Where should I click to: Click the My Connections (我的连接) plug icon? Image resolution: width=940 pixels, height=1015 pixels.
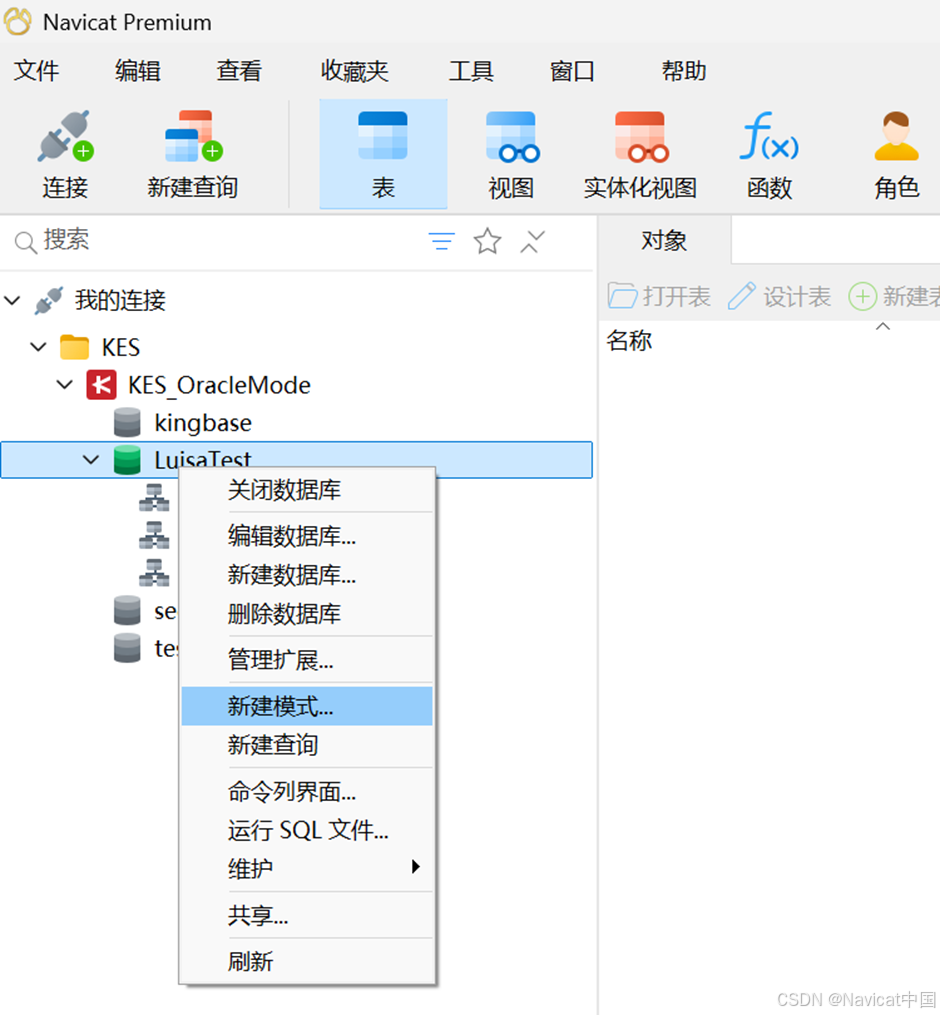click(49, 300)
